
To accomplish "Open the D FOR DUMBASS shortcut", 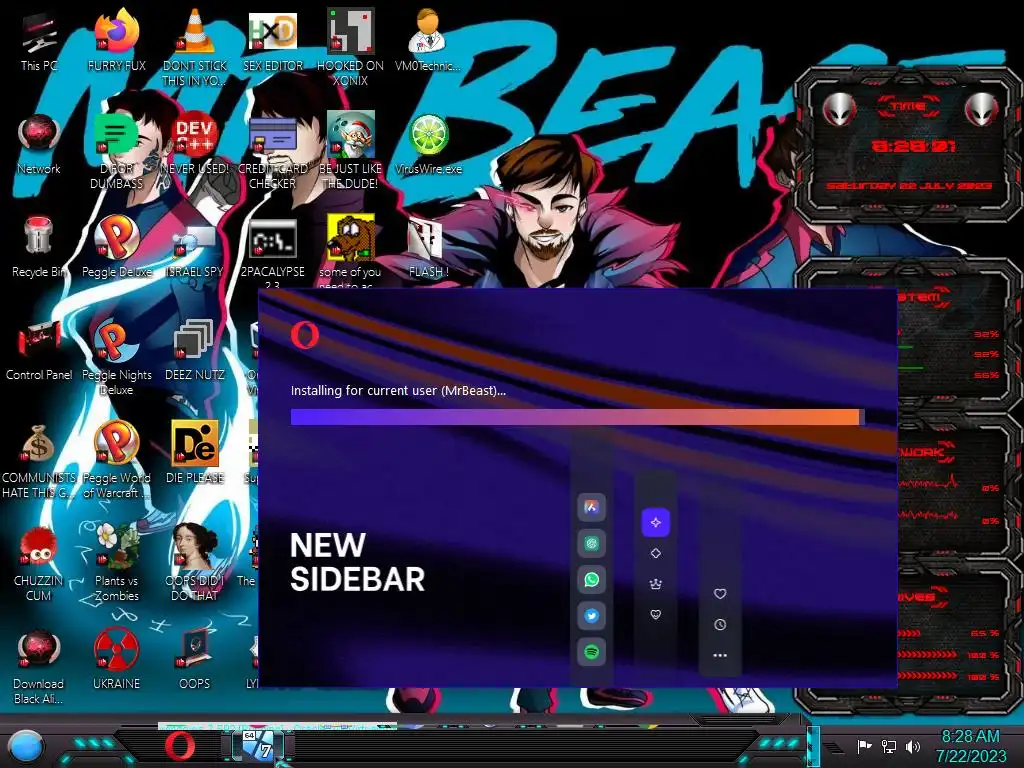I will 116,150.
